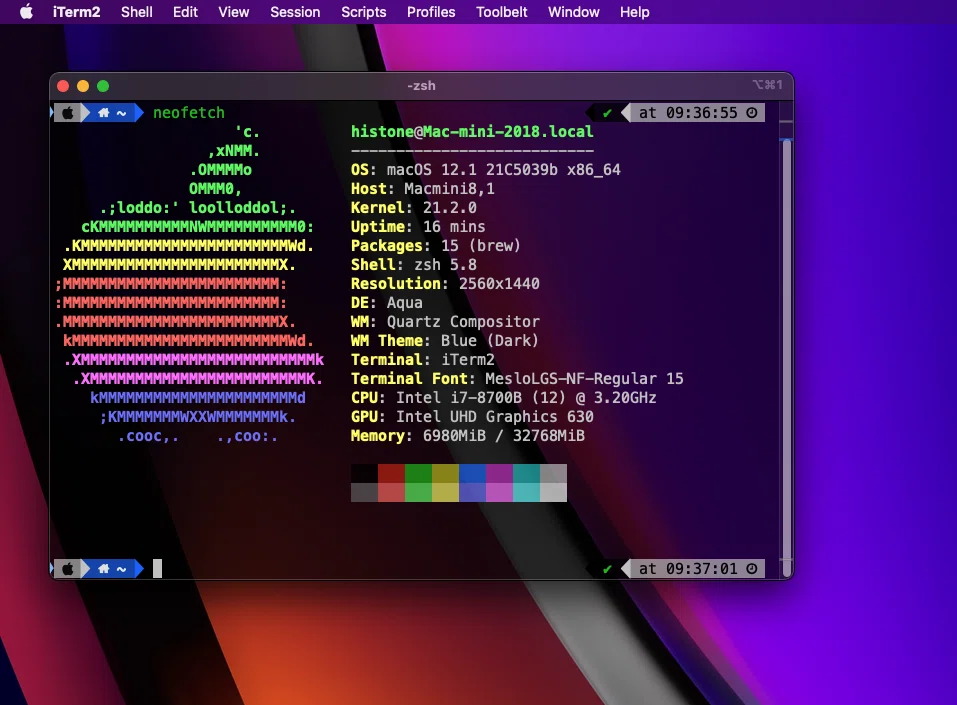This screenshot has height=705, width=957.
Task: Click the light gray swatch in the bottom palette row
Action: [553, 493]
